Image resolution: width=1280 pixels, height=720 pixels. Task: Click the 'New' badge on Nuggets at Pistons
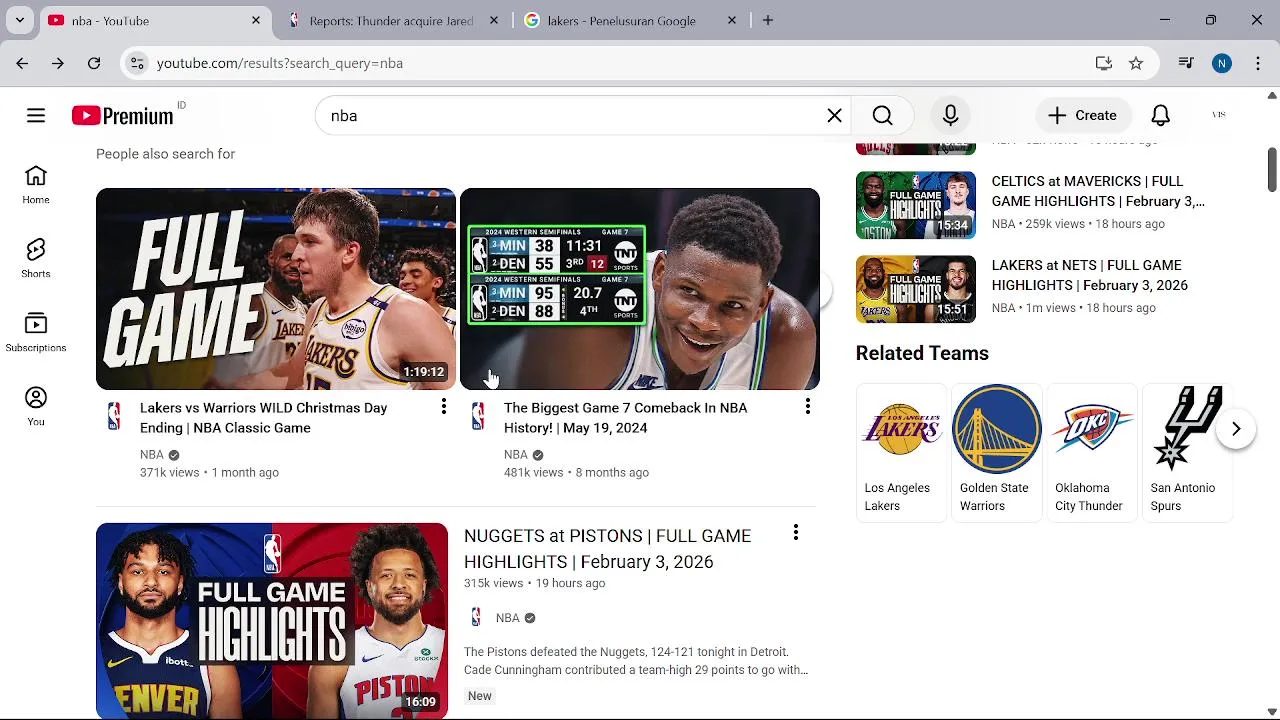click(x=480, y=696)
